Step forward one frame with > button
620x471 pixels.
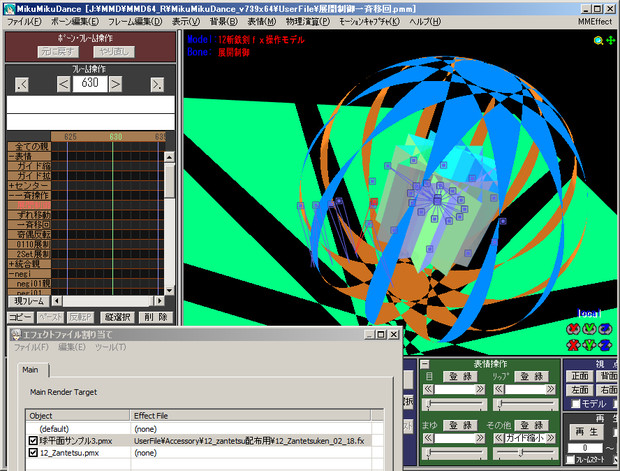pos(115,84)
